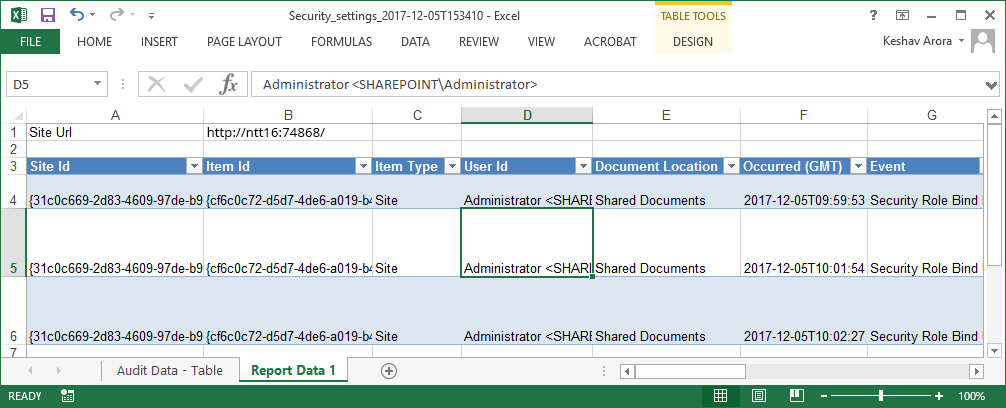This screenshot has width=1006, height=408.
Task: Click cell with http://ntt16:74868/
Action: pyautogui.click(x=287, y=133)
